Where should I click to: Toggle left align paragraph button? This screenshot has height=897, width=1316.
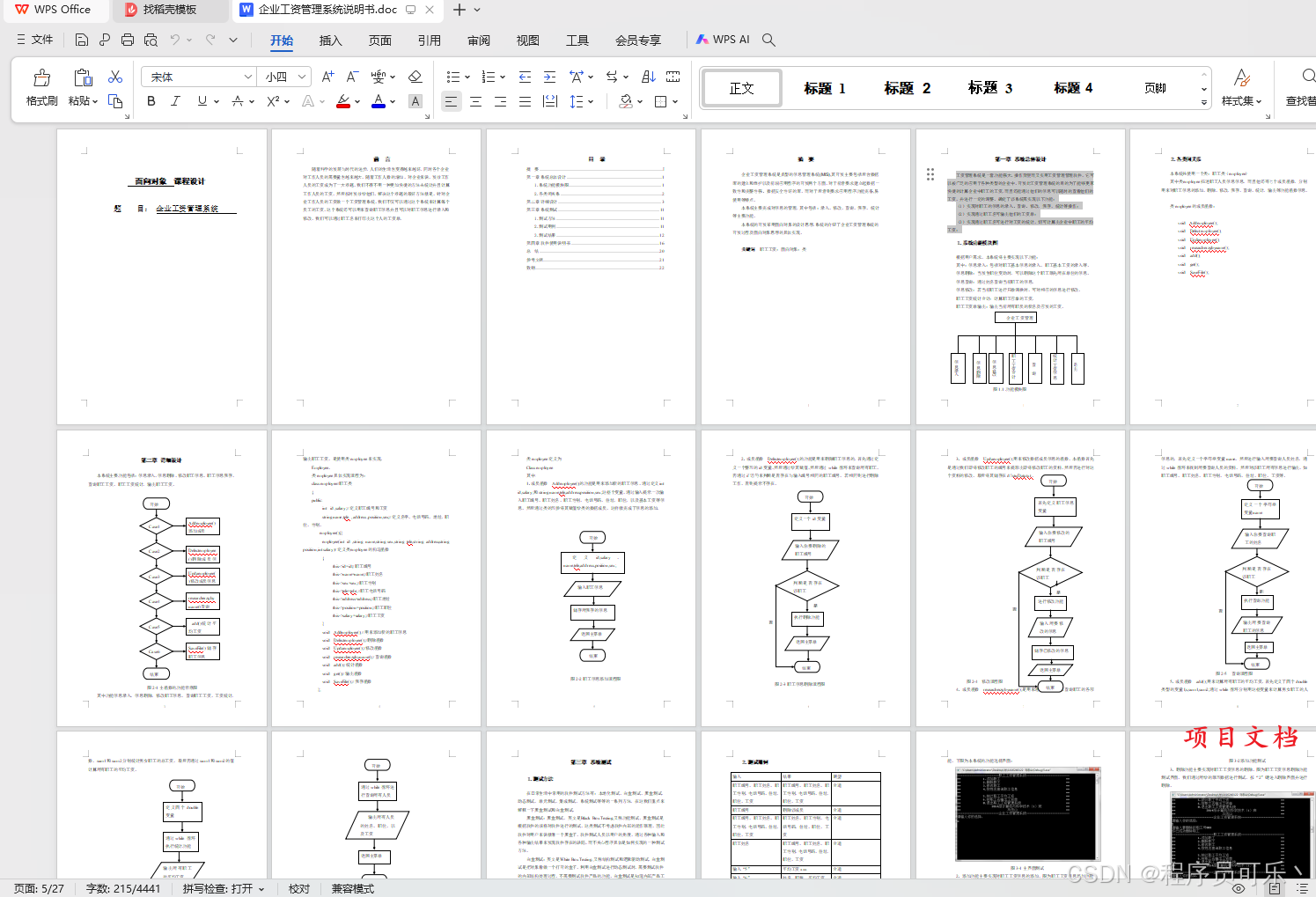[451, 101]
